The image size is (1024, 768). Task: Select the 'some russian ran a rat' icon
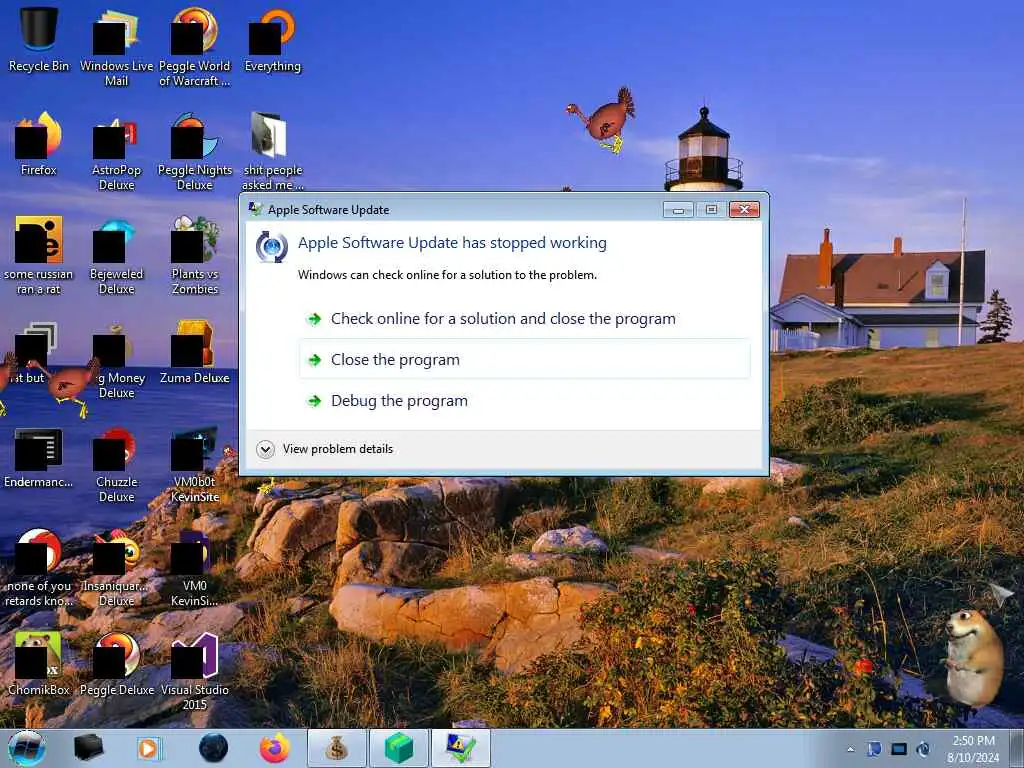[x=39, y=255]
